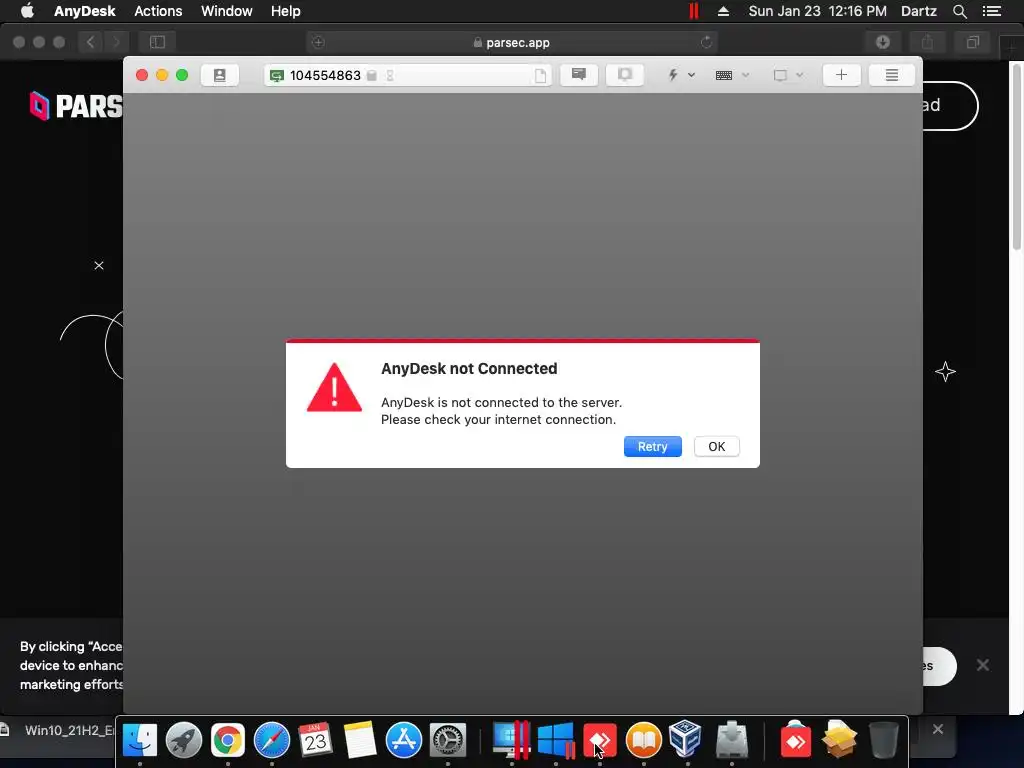Click the eject icon in the menu bar
This screenshot has width=1024, height=768.
coord(723,11)
